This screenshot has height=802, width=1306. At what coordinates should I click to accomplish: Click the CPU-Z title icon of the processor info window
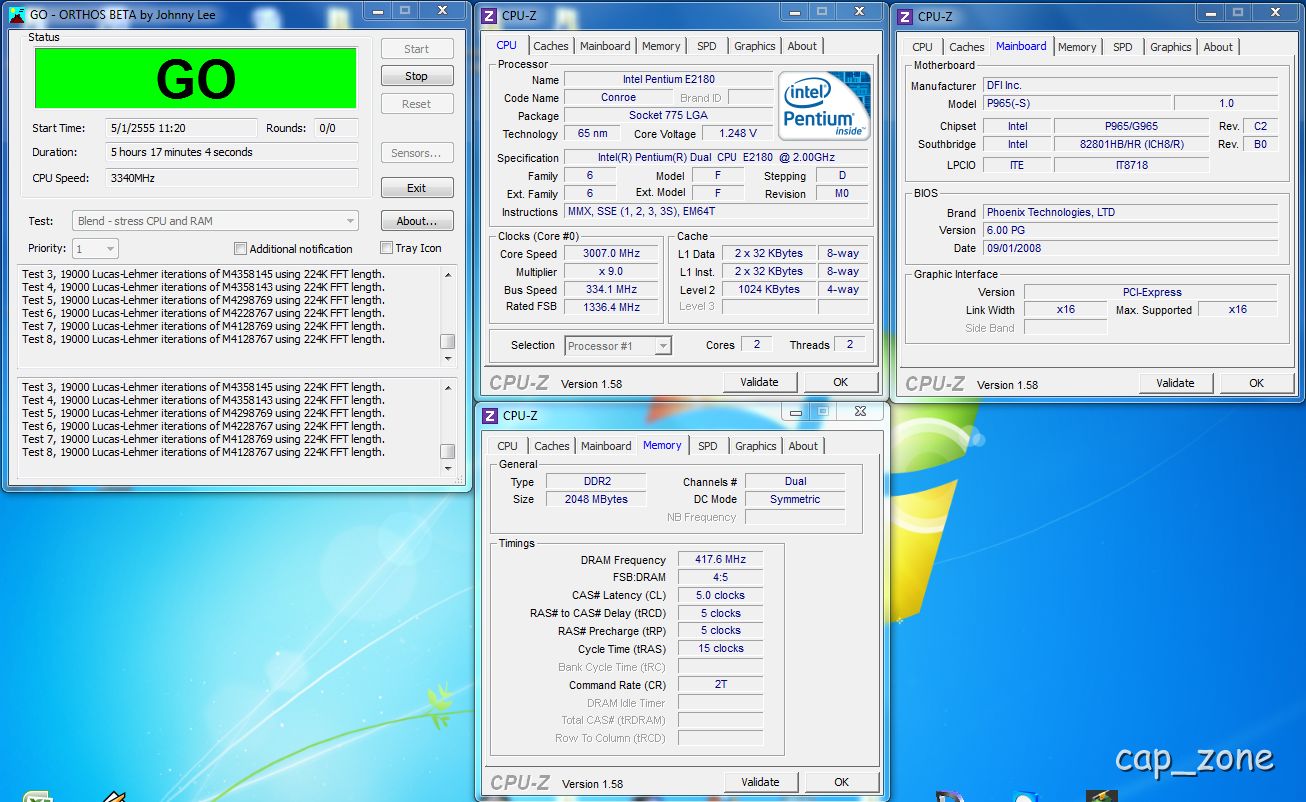coord(488,16)
